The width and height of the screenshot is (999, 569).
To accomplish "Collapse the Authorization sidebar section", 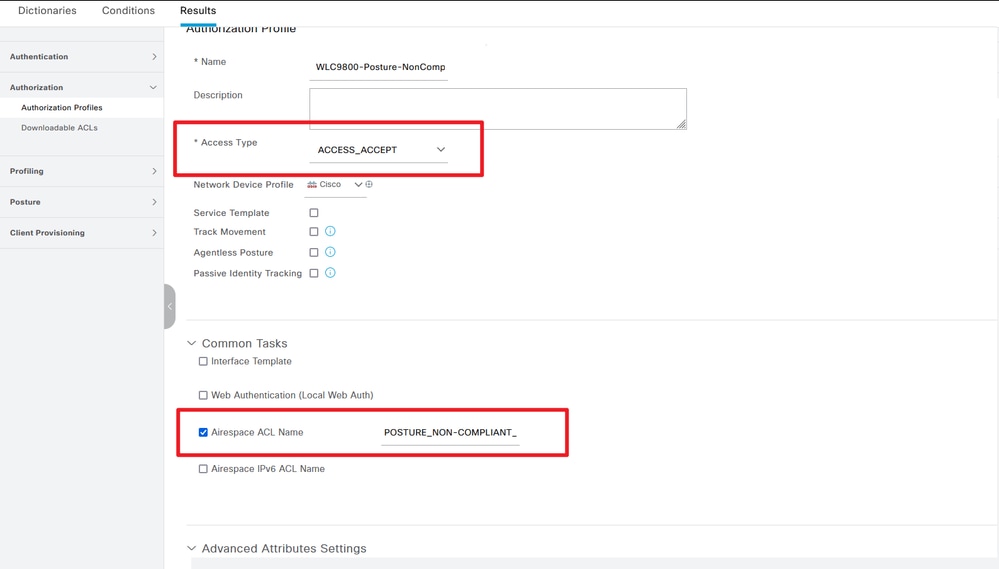I will pos(153,87).
